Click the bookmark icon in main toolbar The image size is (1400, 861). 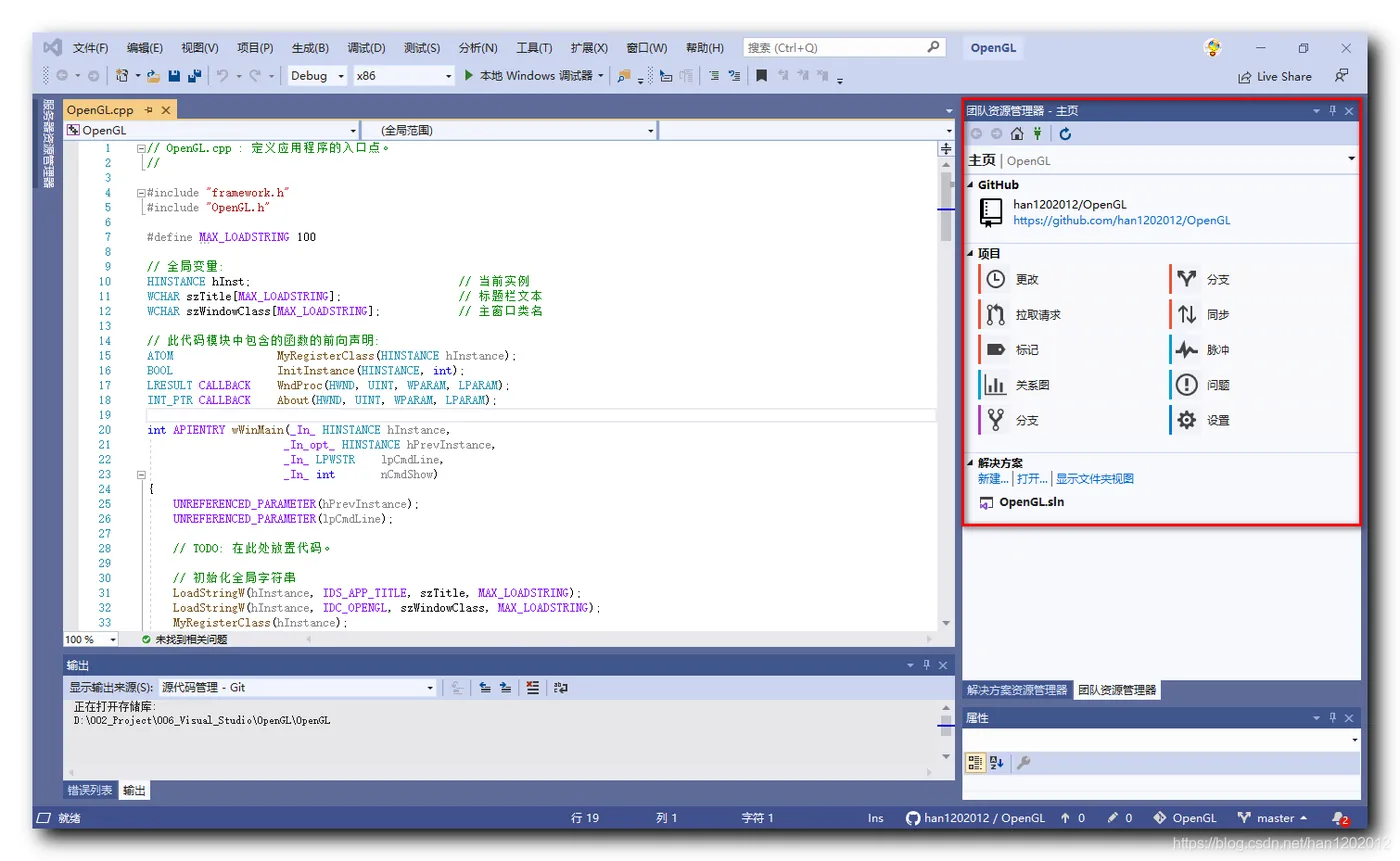[762, 75]
